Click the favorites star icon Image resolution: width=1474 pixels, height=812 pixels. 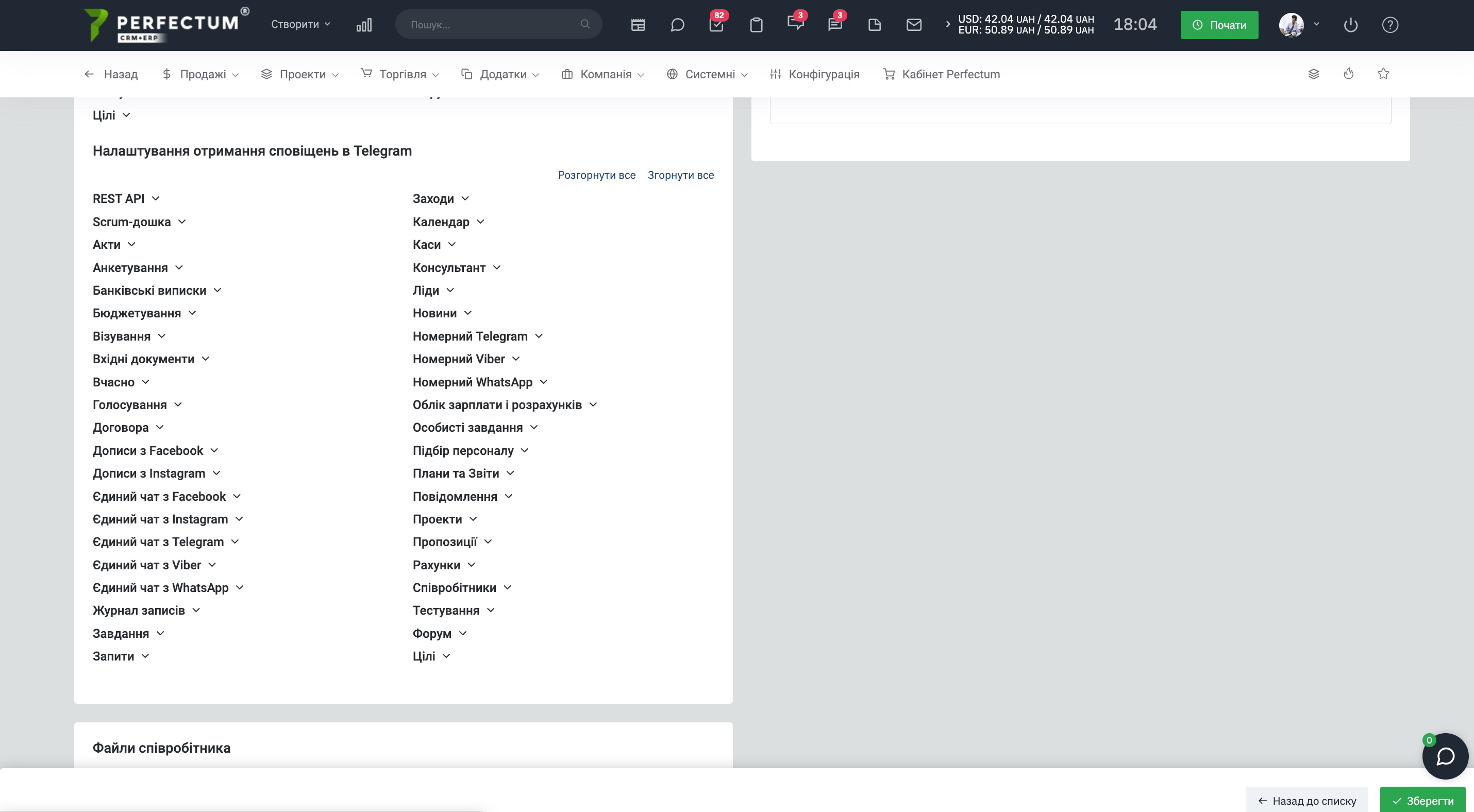1383,74
